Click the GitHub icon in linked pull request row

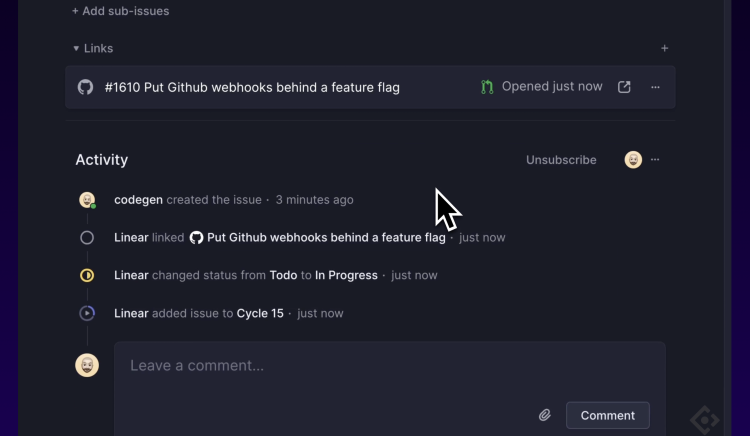pos(85,87)
